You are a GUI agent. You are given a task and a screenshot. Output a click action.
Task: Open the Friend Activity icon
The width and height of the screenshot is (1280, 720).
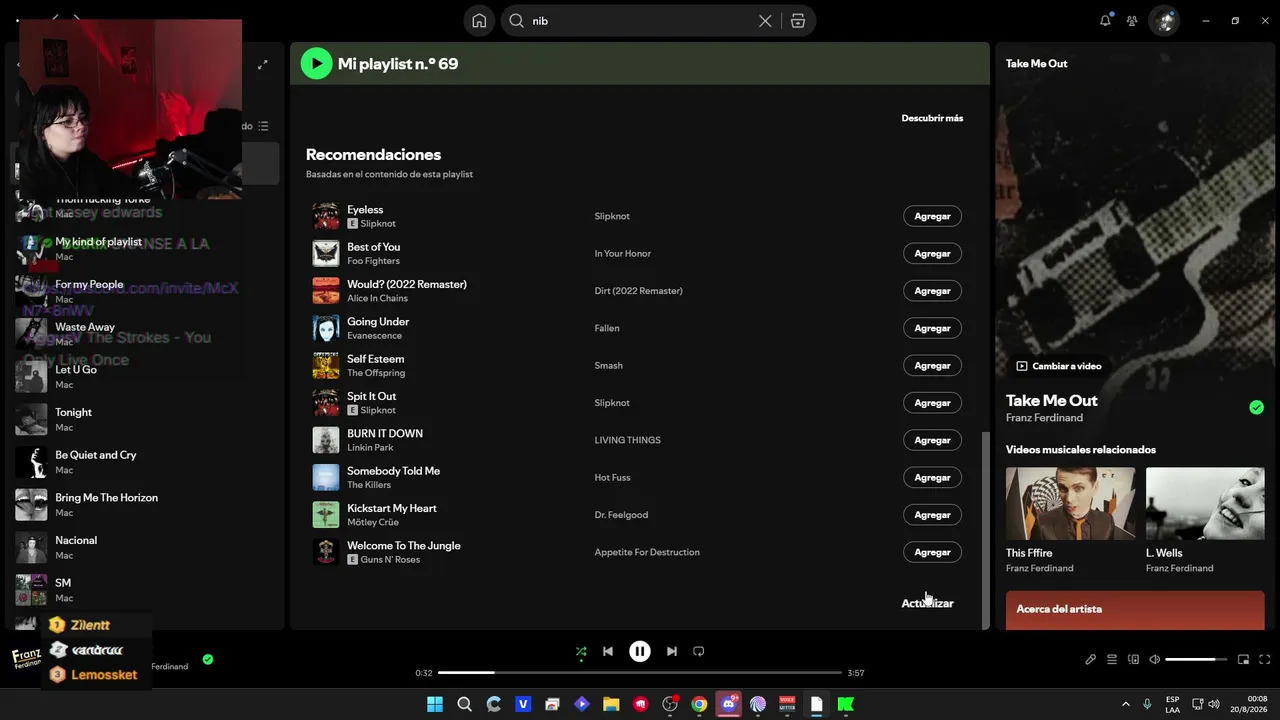(1132, 21)
